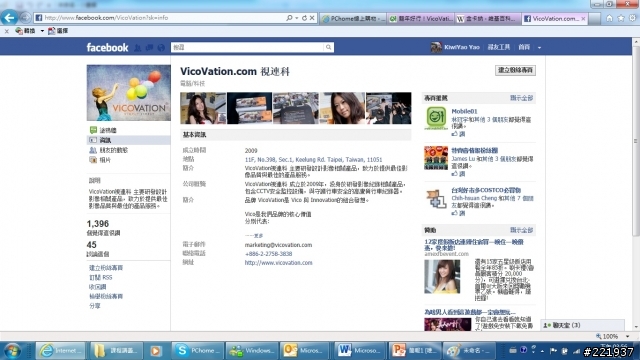Click the create page button at top right

515,70
